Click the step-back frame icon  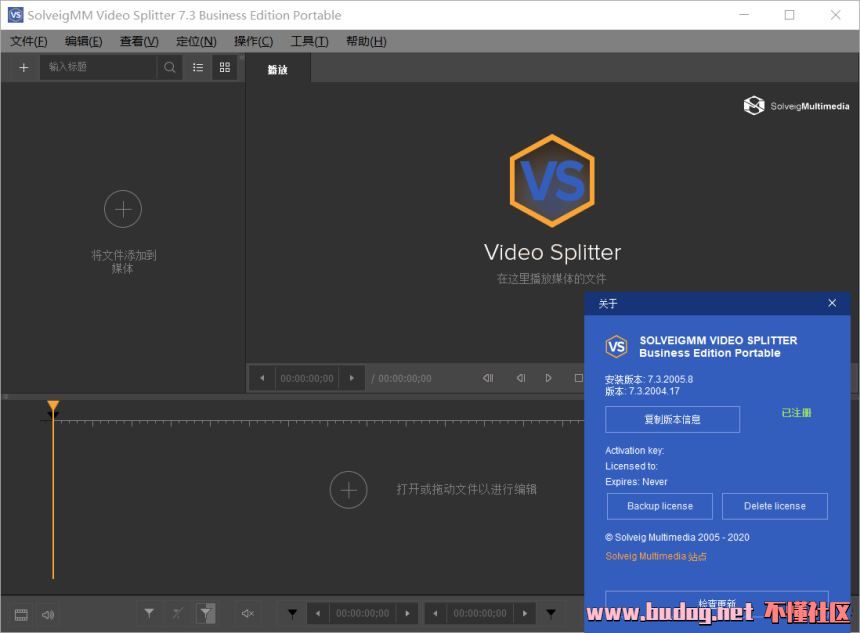pos(520,378)
